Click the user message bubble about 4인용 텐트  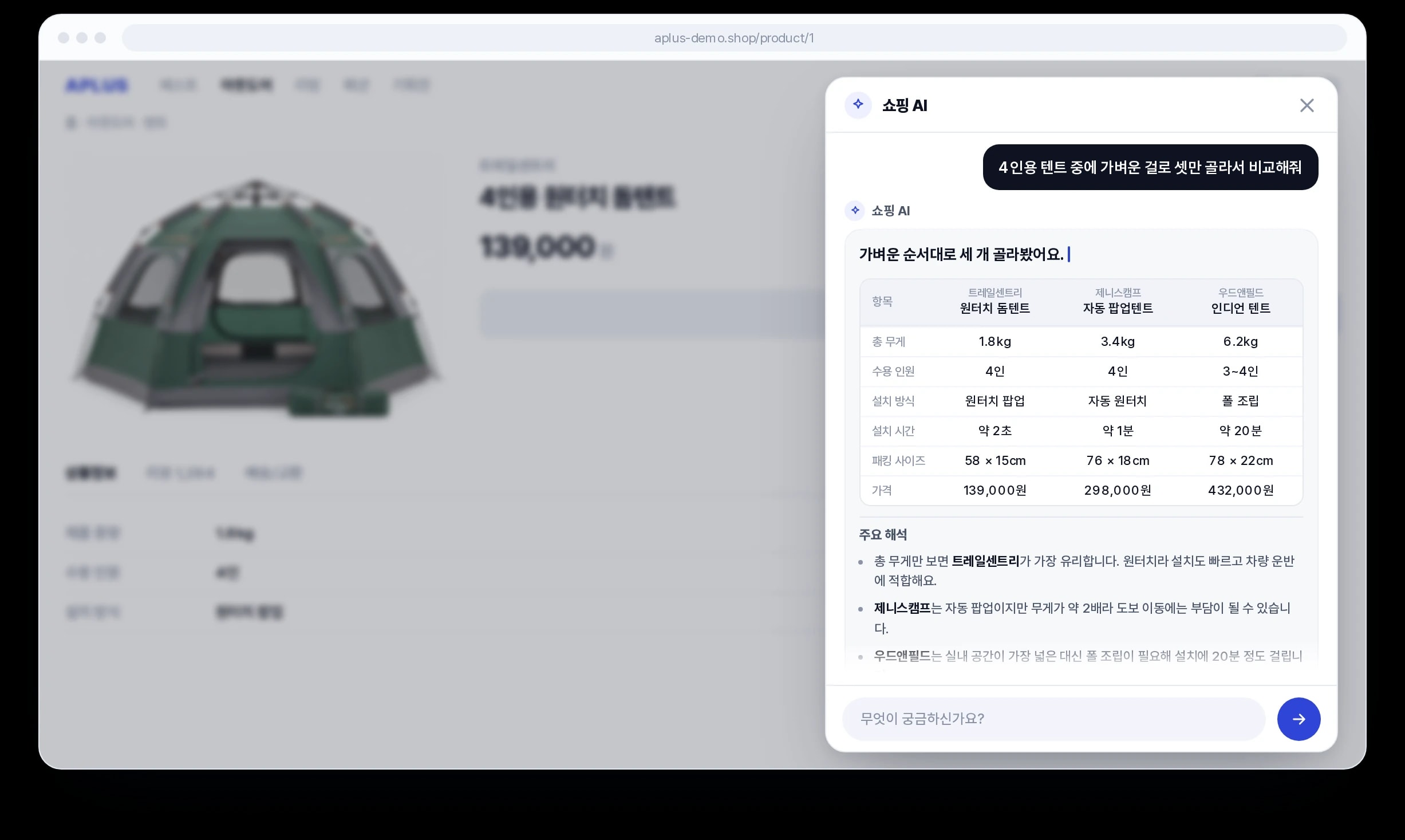tap(1150, 167)
